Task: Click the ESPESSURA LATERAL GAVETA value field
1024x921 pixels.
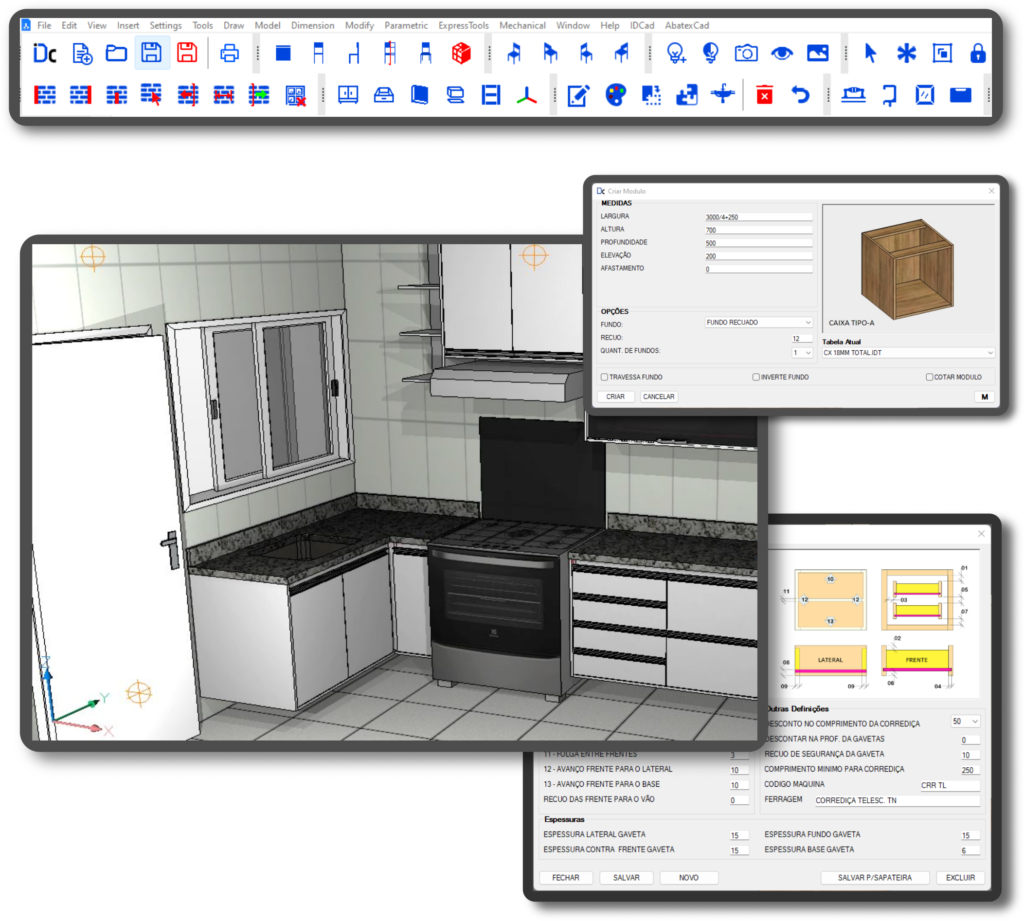Action: [x=739, y=835]
